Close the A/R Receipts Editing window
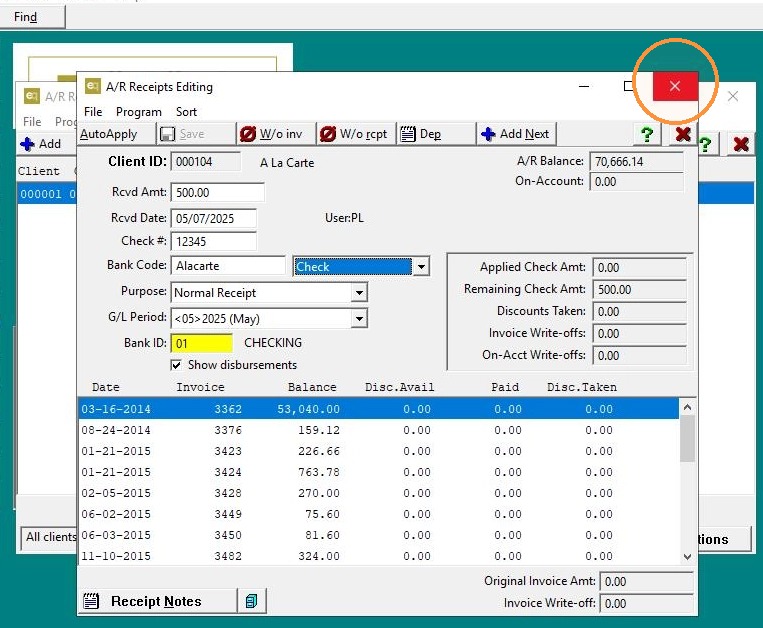763x628 pixels. click(675, 86)
